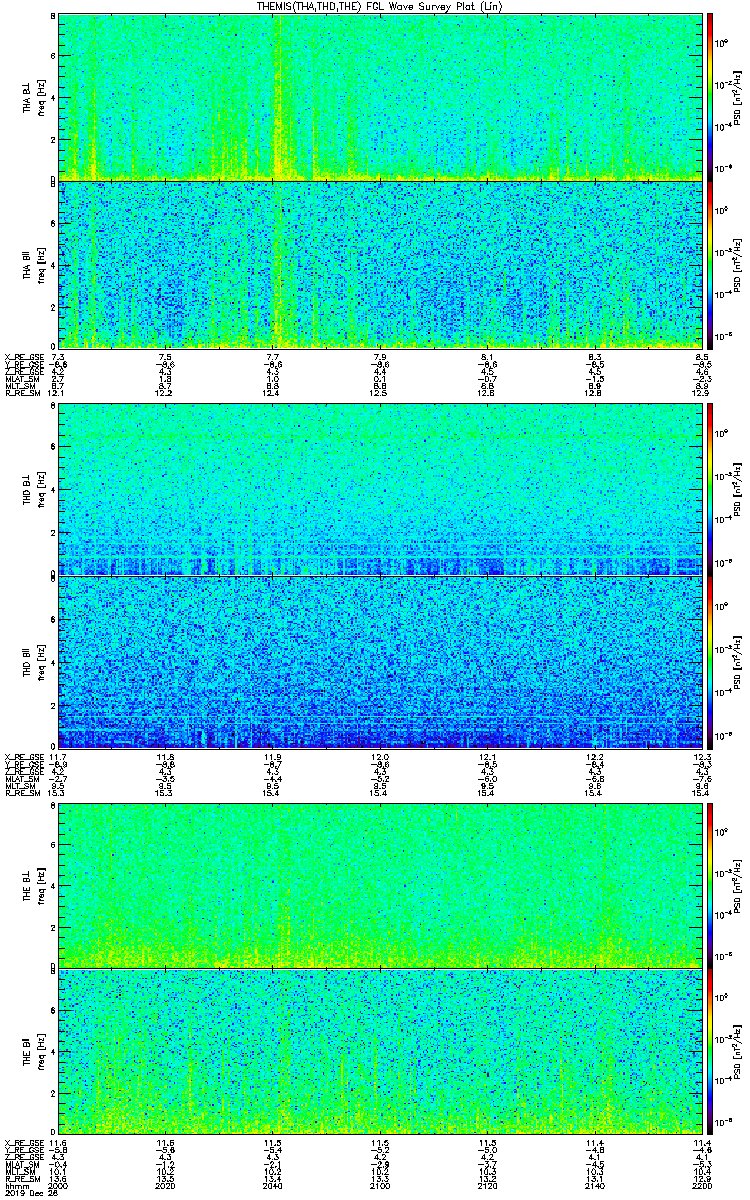This screenshot has height=1200, width=750.
Task: Click the 2019 Dec 28 date label
Action: 30,1194
